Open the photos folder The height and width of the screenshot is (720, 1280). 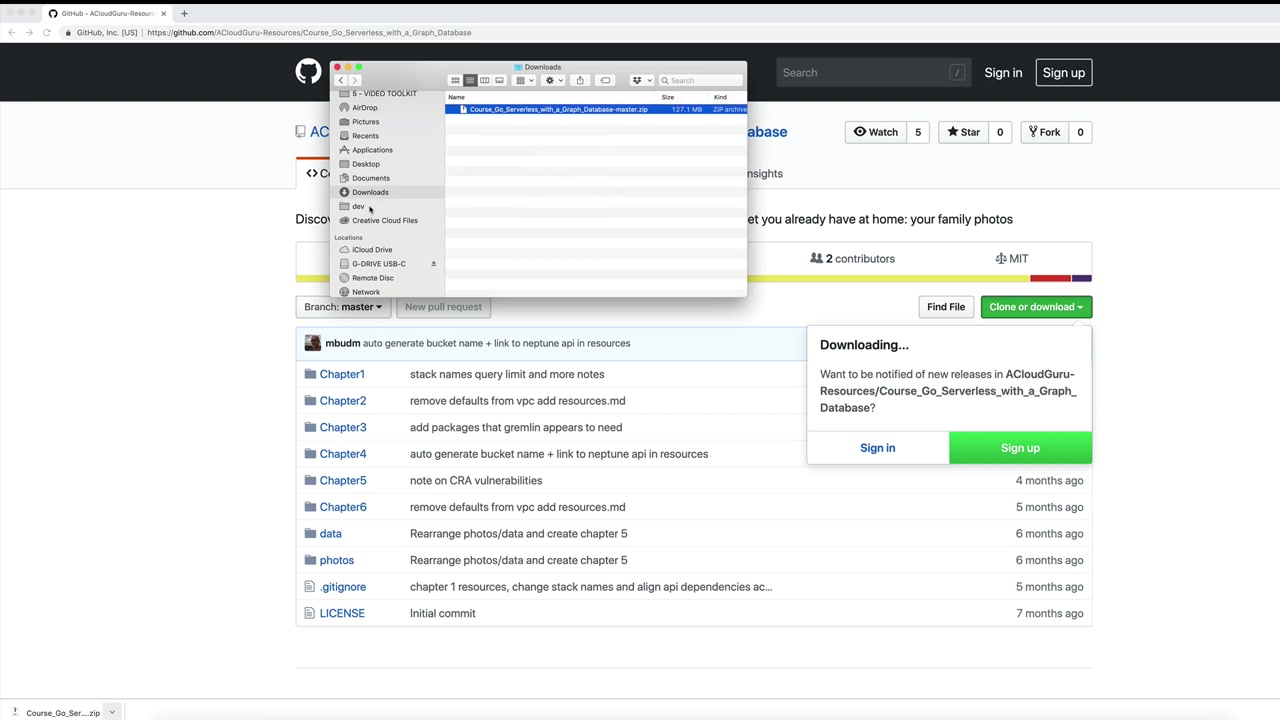[337, 560]
